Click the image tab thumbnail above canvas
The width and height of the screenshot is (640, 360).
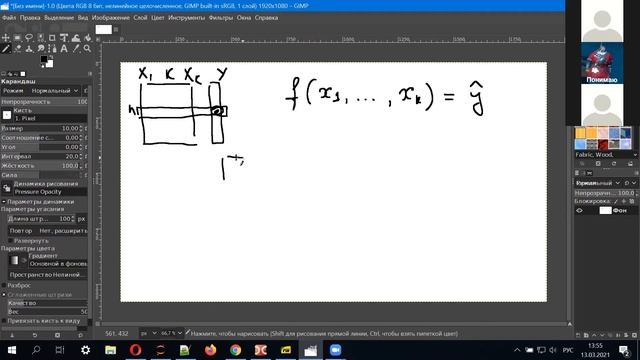pyautogui.click(x=104, y=29)
